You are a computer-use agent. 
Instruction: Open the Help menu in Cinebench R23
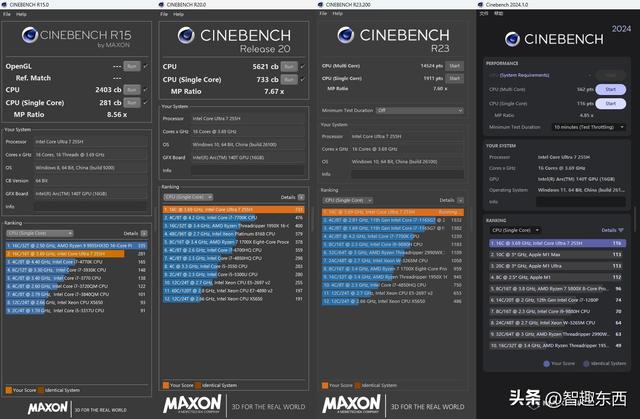(x=338, y=13)
